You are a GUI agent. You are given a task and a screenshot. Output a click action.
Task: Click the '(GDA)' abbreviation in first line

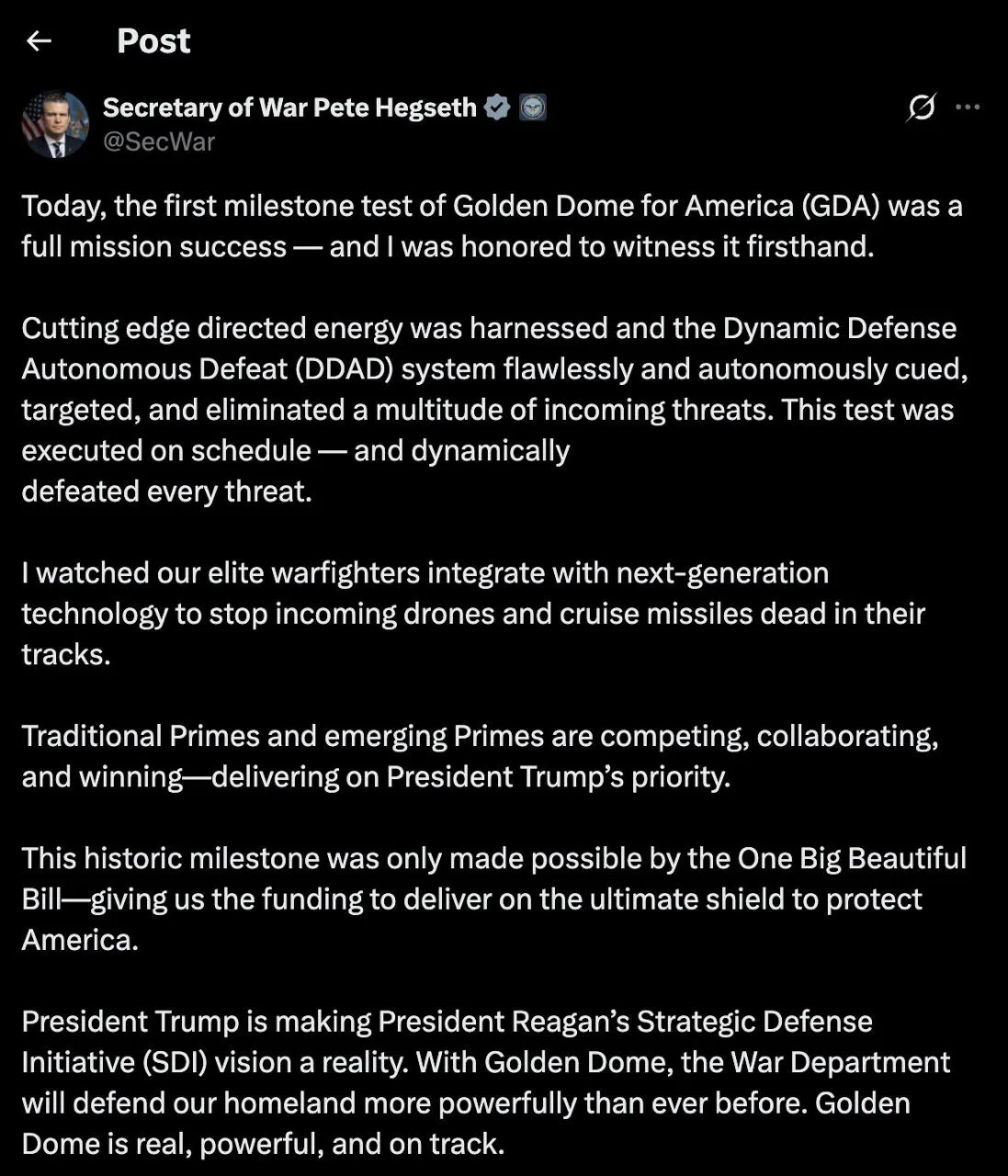[841, 206]
